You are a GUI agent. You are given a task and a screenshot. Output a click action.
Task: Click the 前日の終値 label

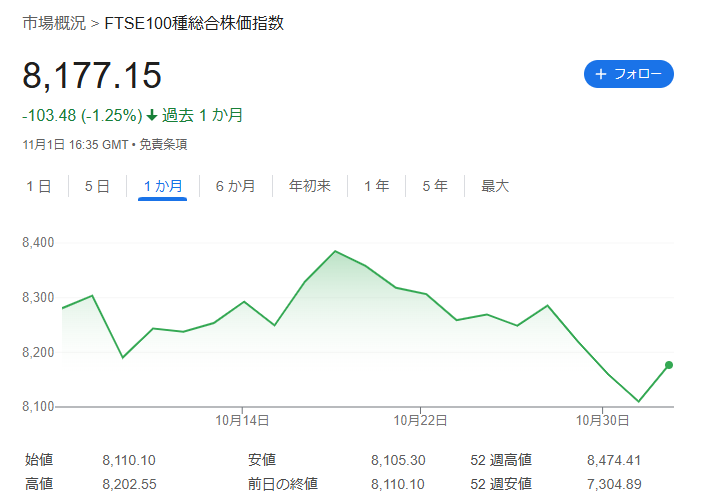[283, 484]
